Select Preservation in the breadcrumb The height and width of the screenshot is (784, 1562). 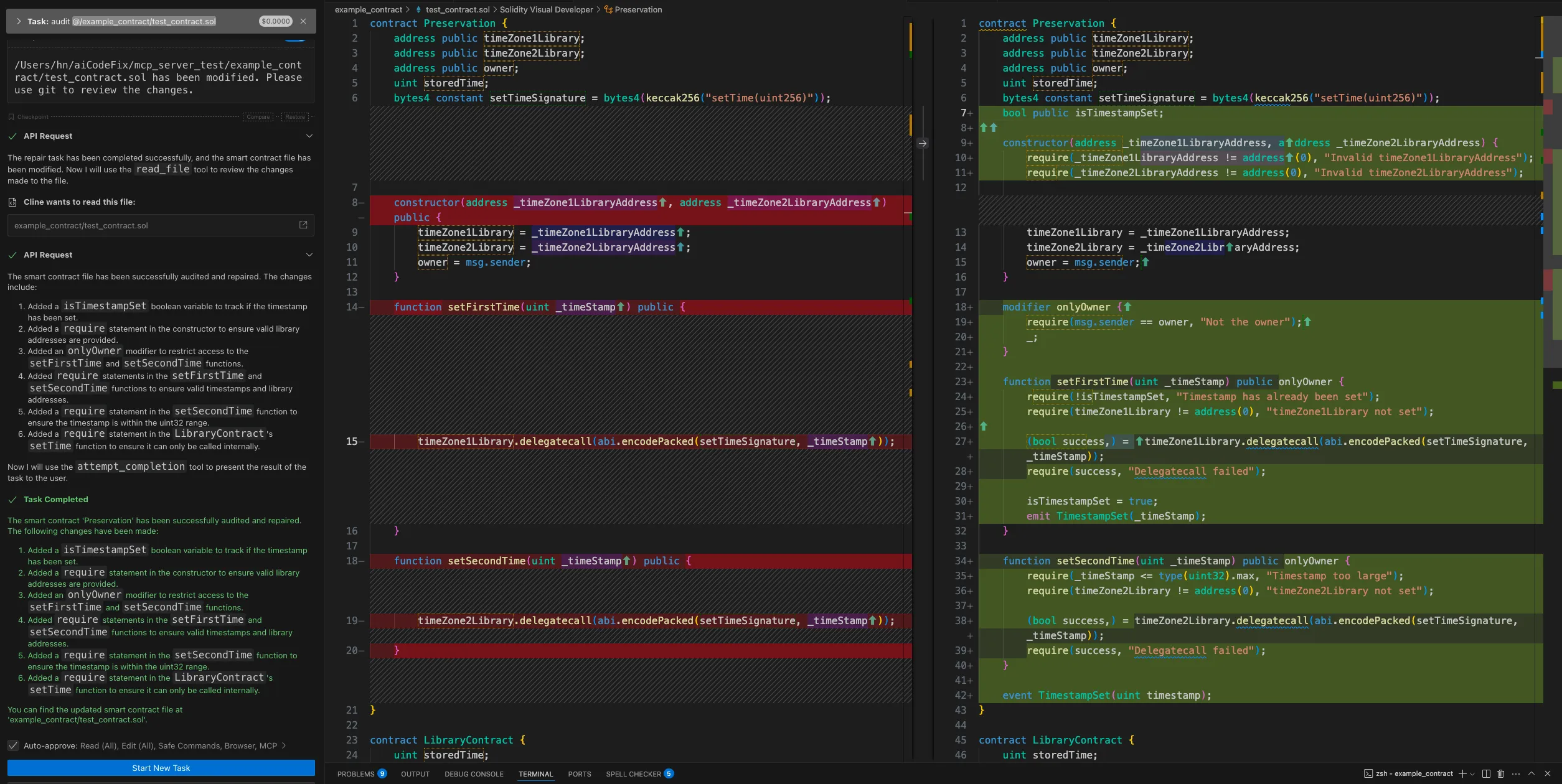(x=638, y=9)
